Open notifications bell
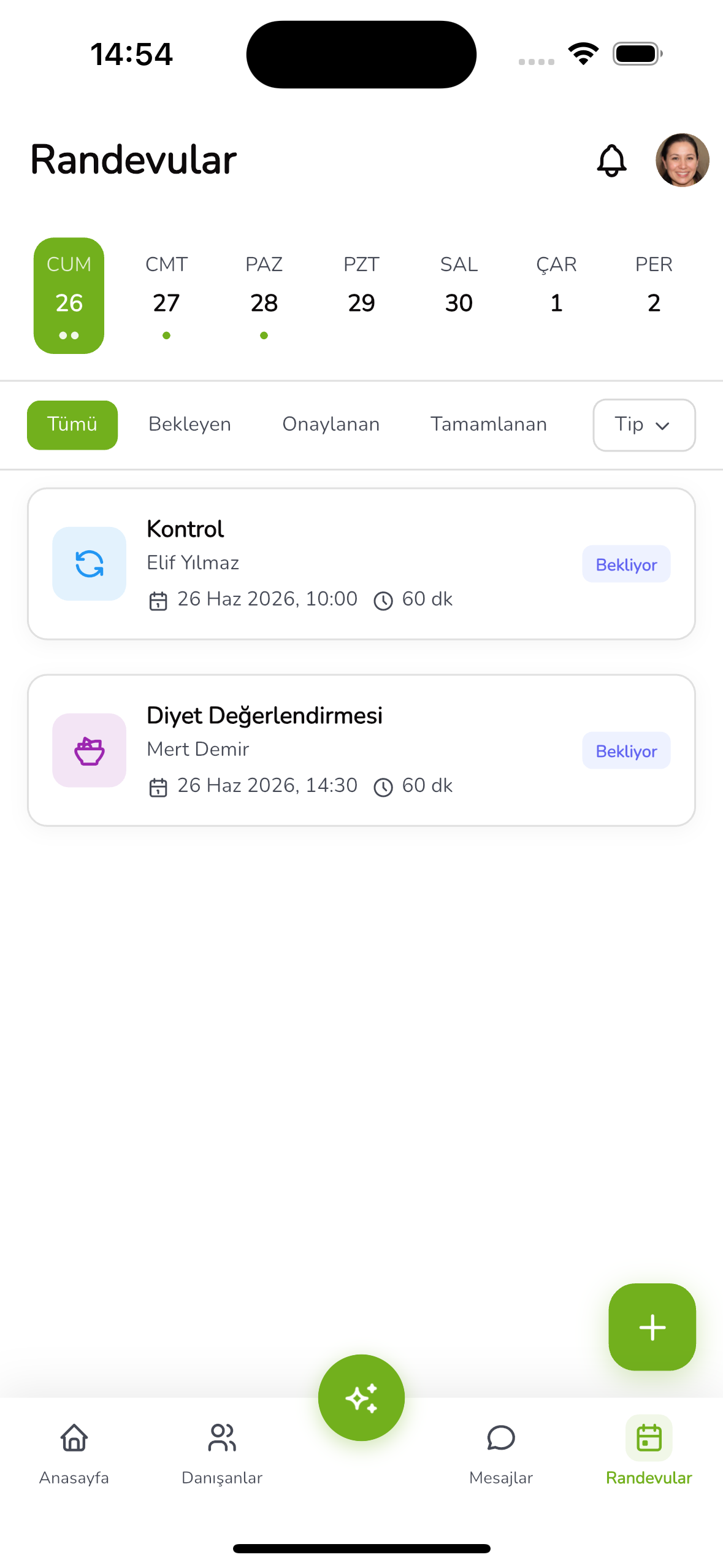Viewport: 723px width, 1568px height. [x=611, y=161]
